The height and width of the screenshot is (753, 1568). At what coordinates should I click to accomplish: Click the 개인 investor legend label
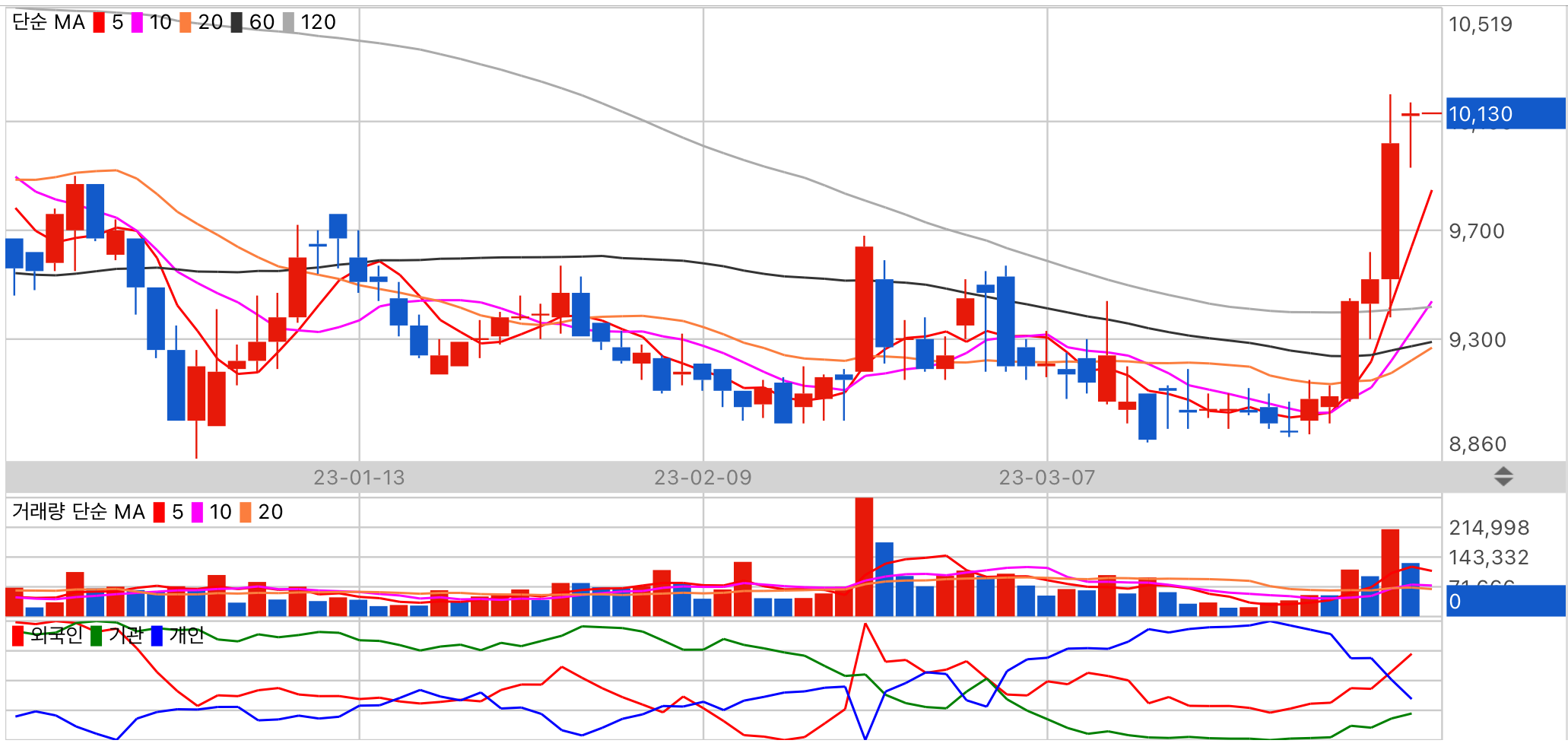(186, 635)
